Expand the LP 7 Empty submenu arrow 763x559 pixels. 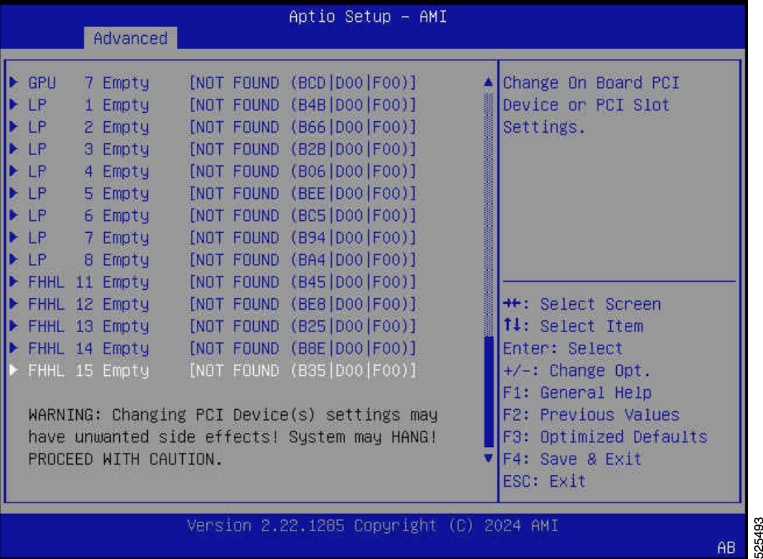click(14, 237)
